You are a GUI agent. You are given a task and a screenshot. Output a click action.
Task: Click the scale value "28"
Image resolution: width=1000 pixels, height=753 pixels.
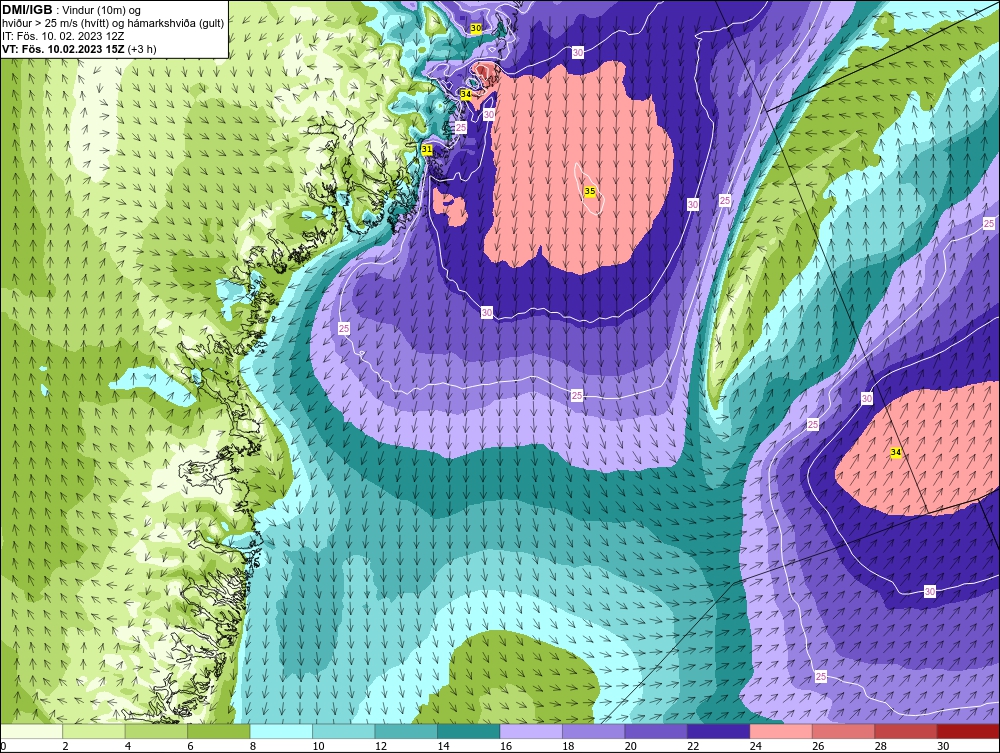pyautogui.click(x=881, y=746)
